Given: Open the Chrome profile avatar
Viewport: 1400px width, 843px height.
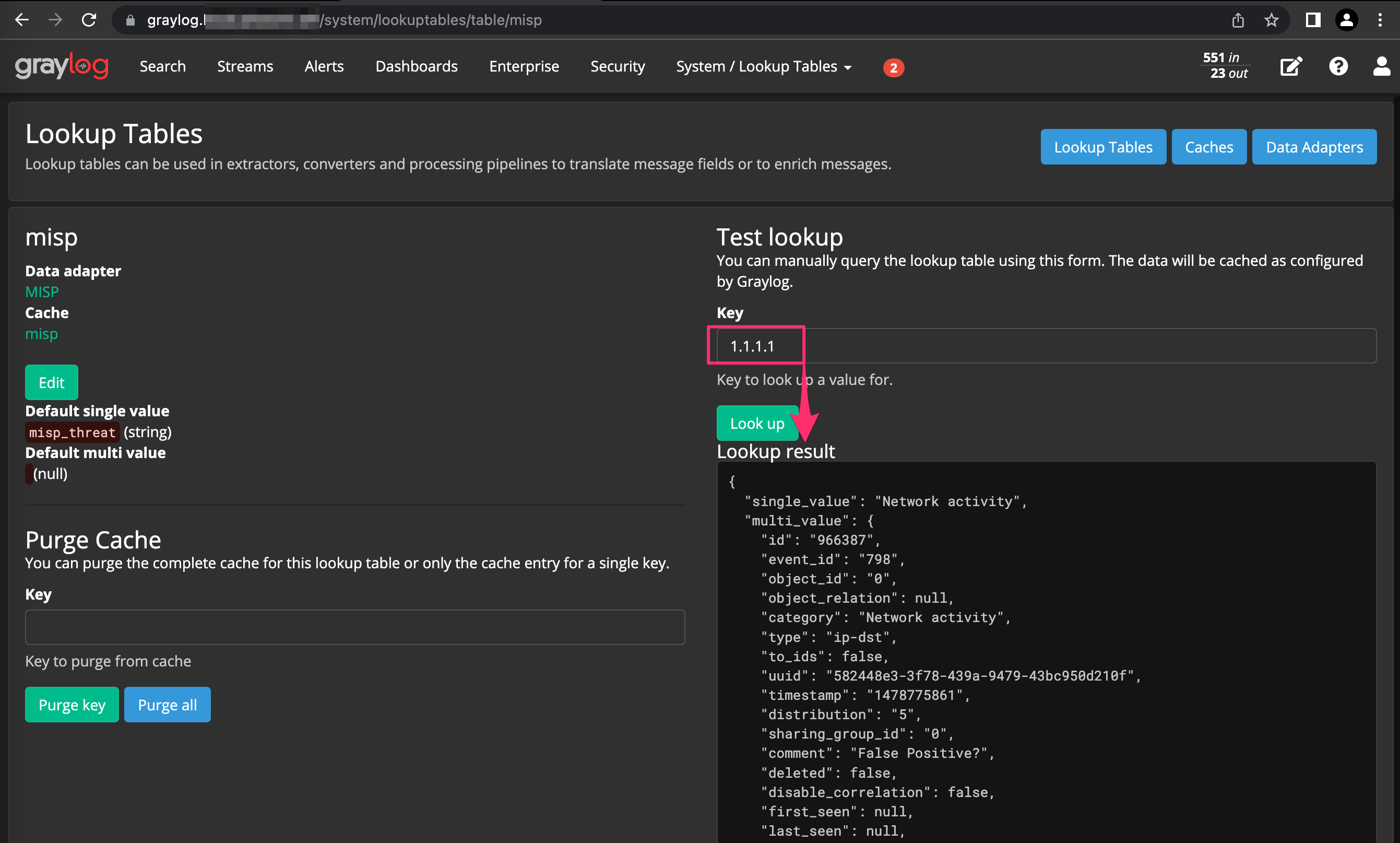Looking at the screenshot, I should point(1347,20).
